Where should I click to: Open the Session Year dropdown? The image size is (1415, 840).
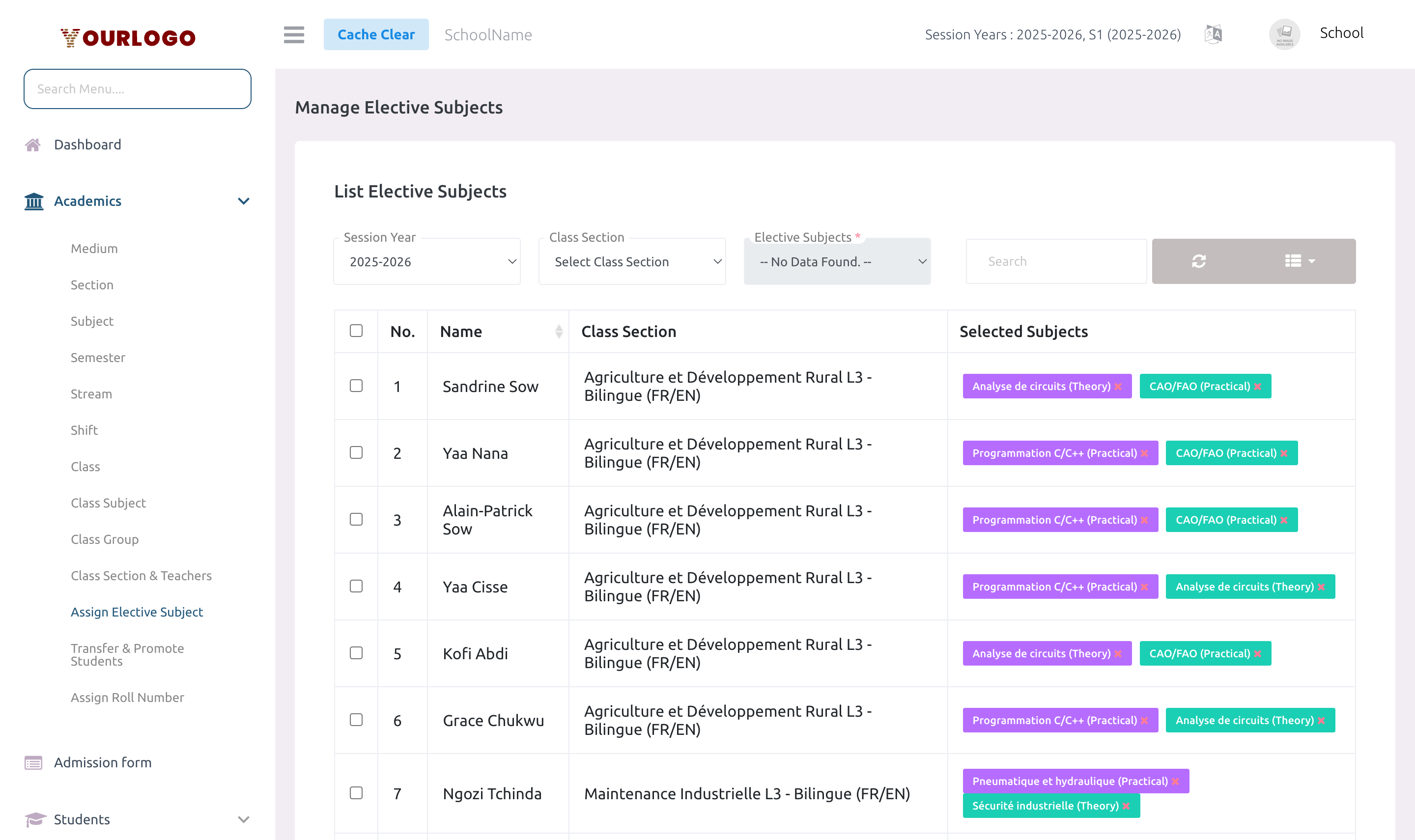pos(426,261)
